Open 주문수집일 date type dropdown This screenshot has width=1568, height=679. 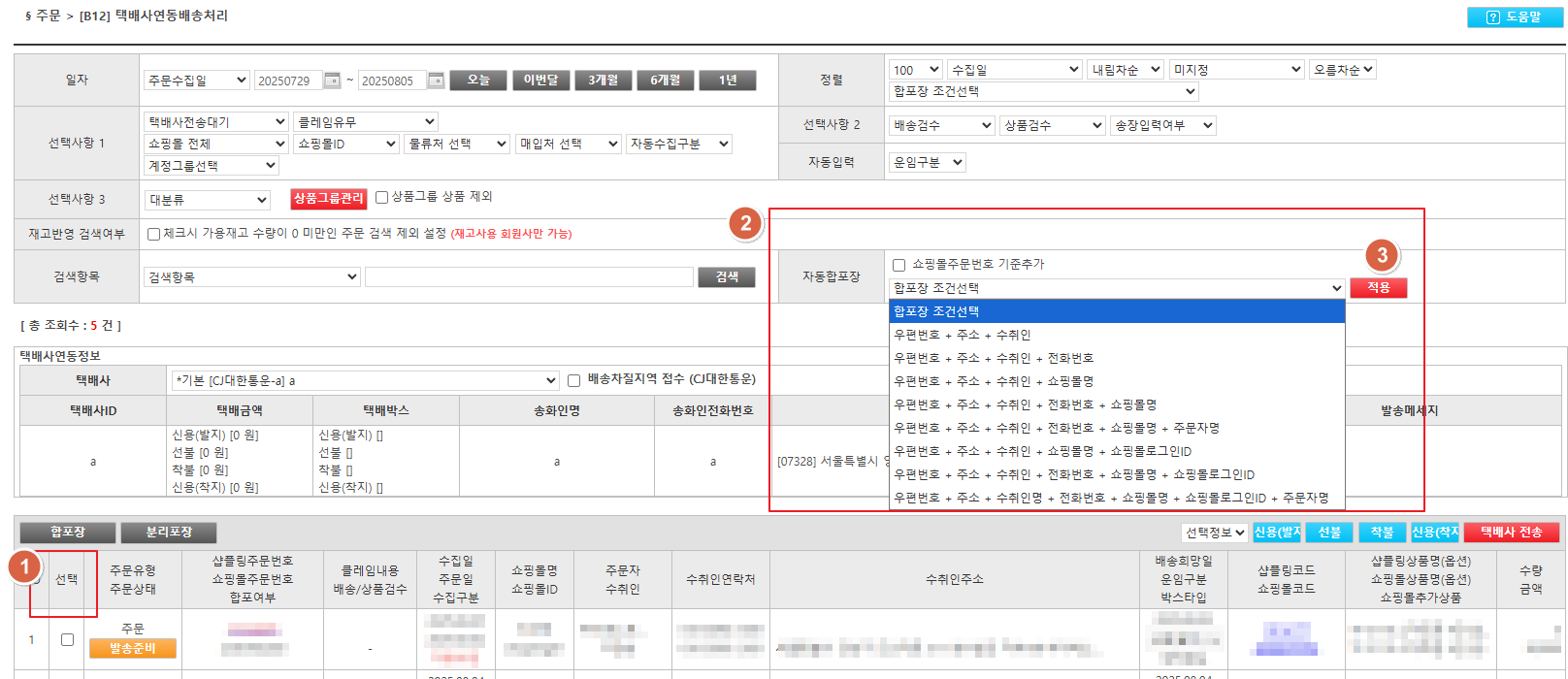pos(197,81)
